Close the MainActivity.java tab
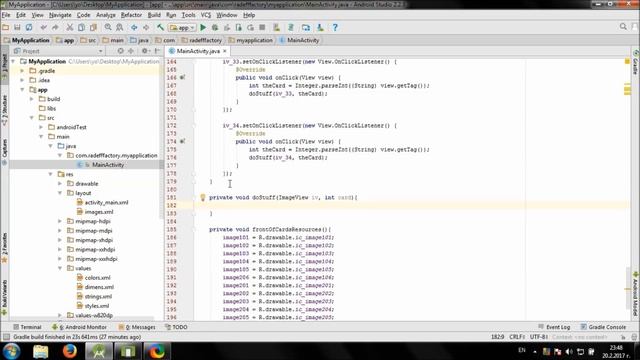Screen dimensions: 640x360 pyautogui.click(x=224, y=51)
